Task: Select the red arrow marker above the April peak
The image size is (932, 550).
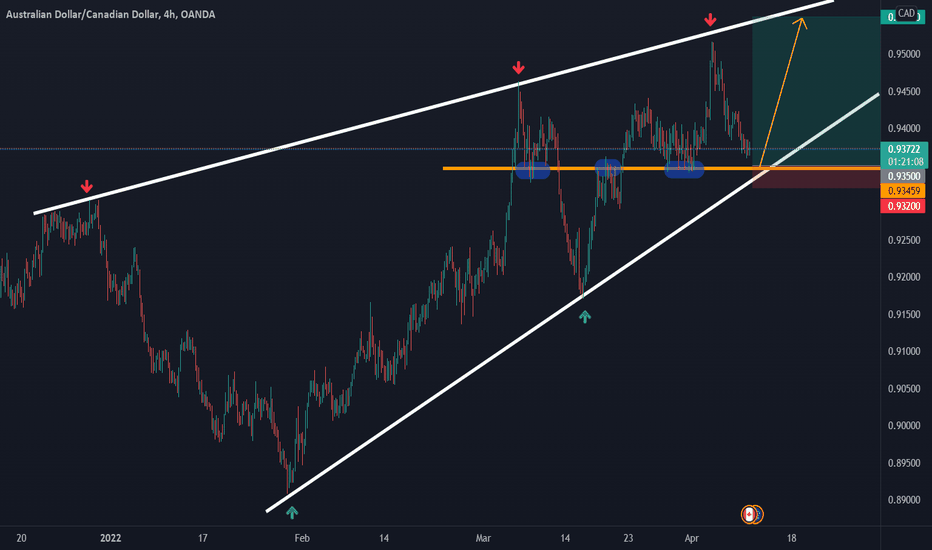Action: coord(710,20)
